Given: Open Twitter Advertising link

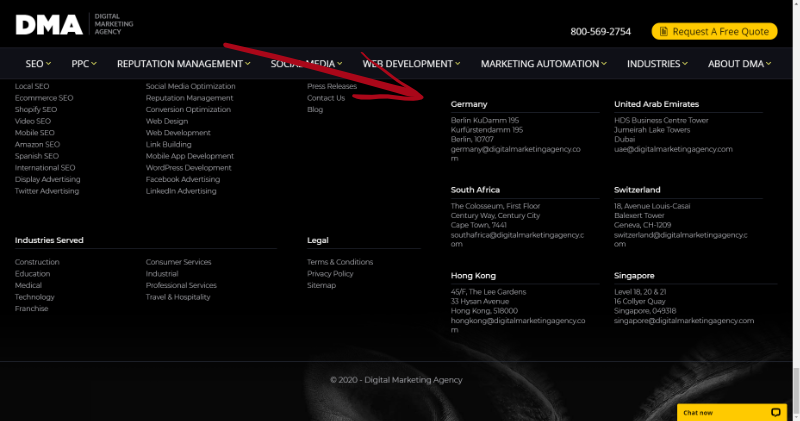Looking at the screenshot, I should pyautogui.click(x=47, y=191).
